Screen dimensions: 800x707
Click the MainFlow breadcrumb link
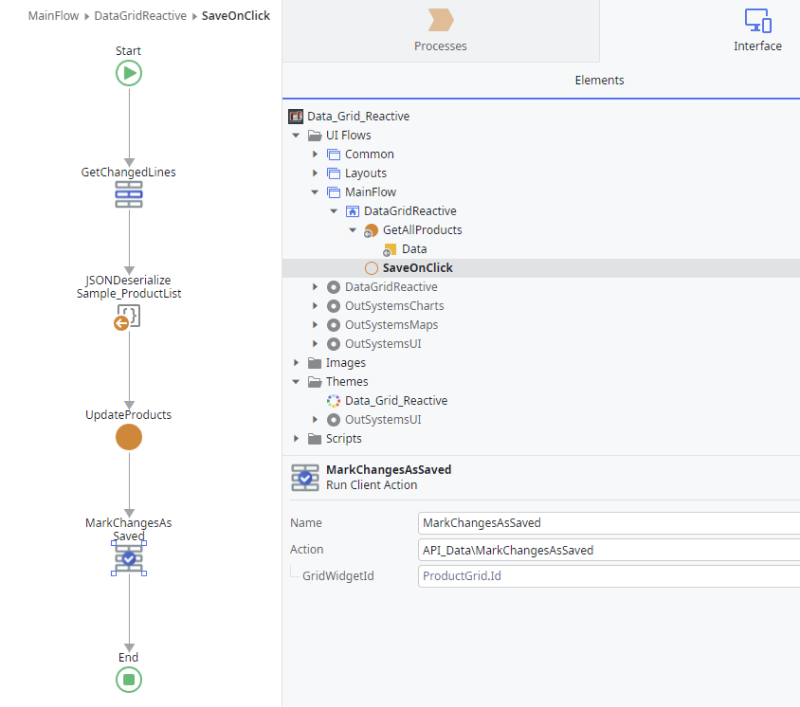point(53,15)
